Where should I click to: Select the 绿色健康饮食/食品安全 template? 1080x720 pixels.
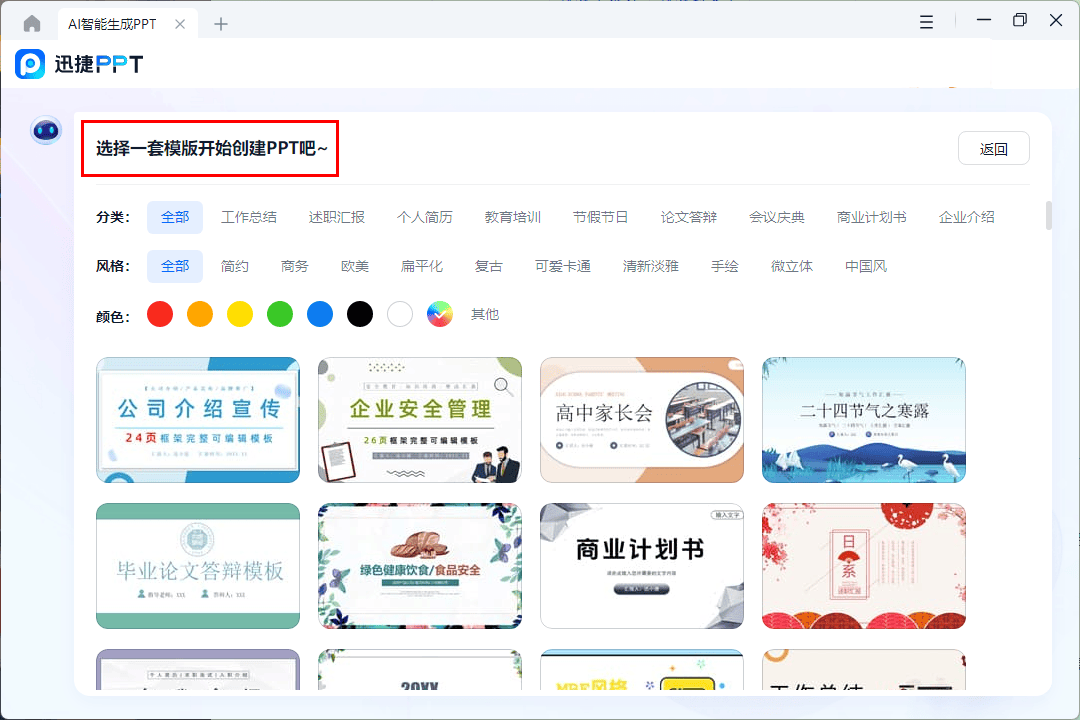[419, 566]
